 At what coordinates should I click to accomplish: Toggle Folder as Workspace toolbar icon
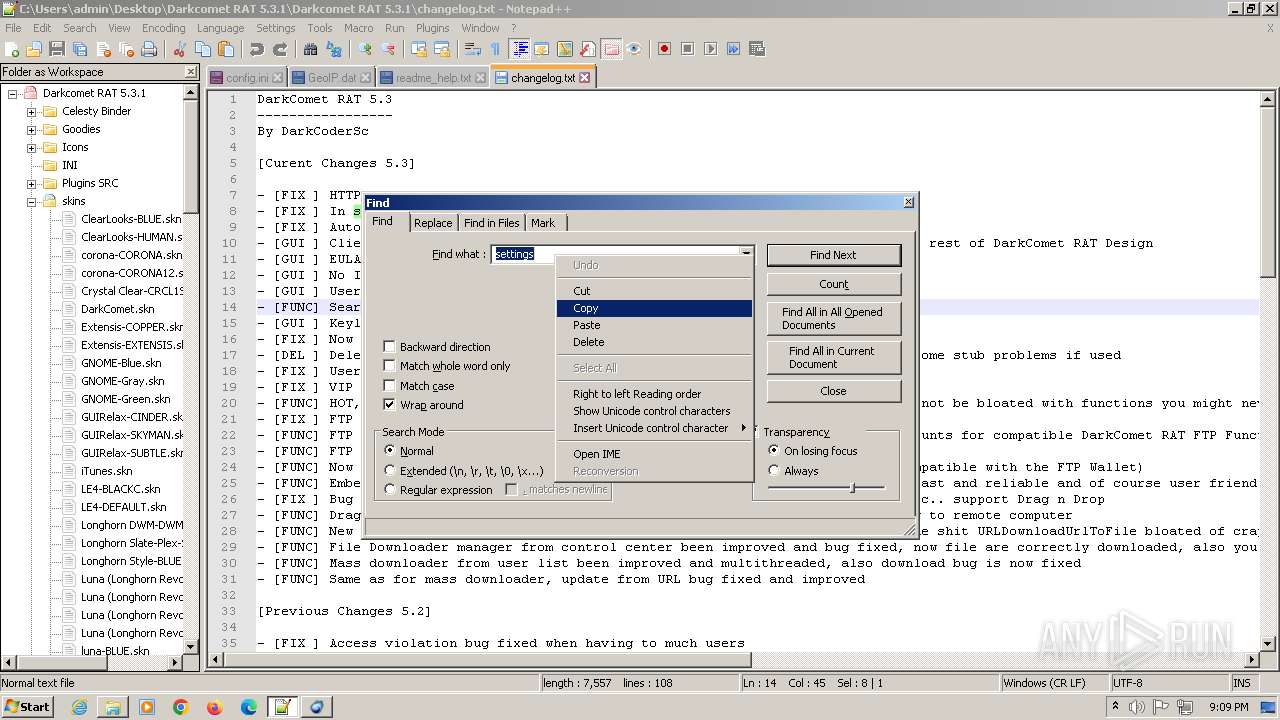pyautogui.click(x=611, y=49)
